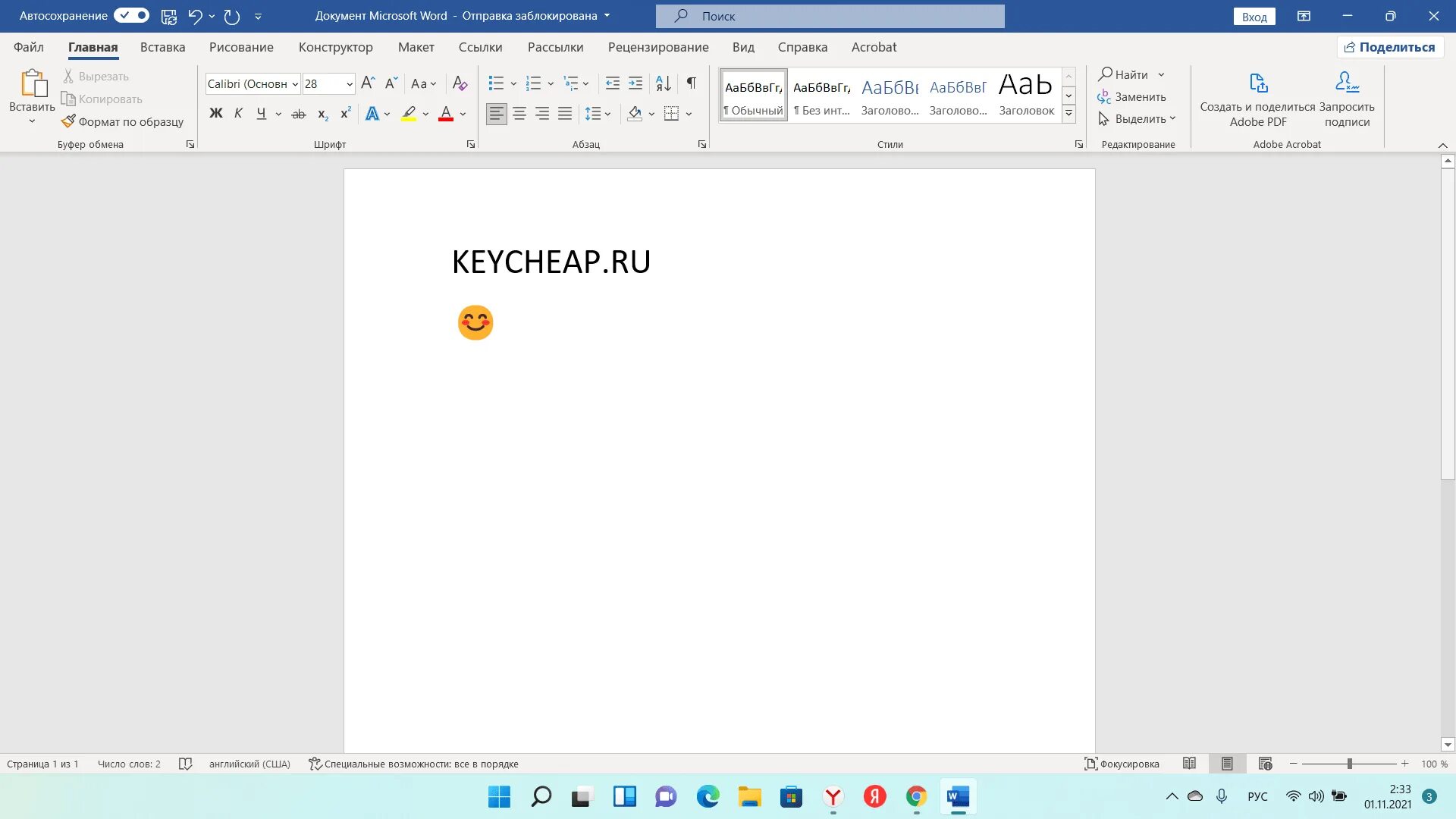Viewport: 1456px width, 819px height.
Task: Click the shading paint bucket icon
Action: (x=635, y=114)
